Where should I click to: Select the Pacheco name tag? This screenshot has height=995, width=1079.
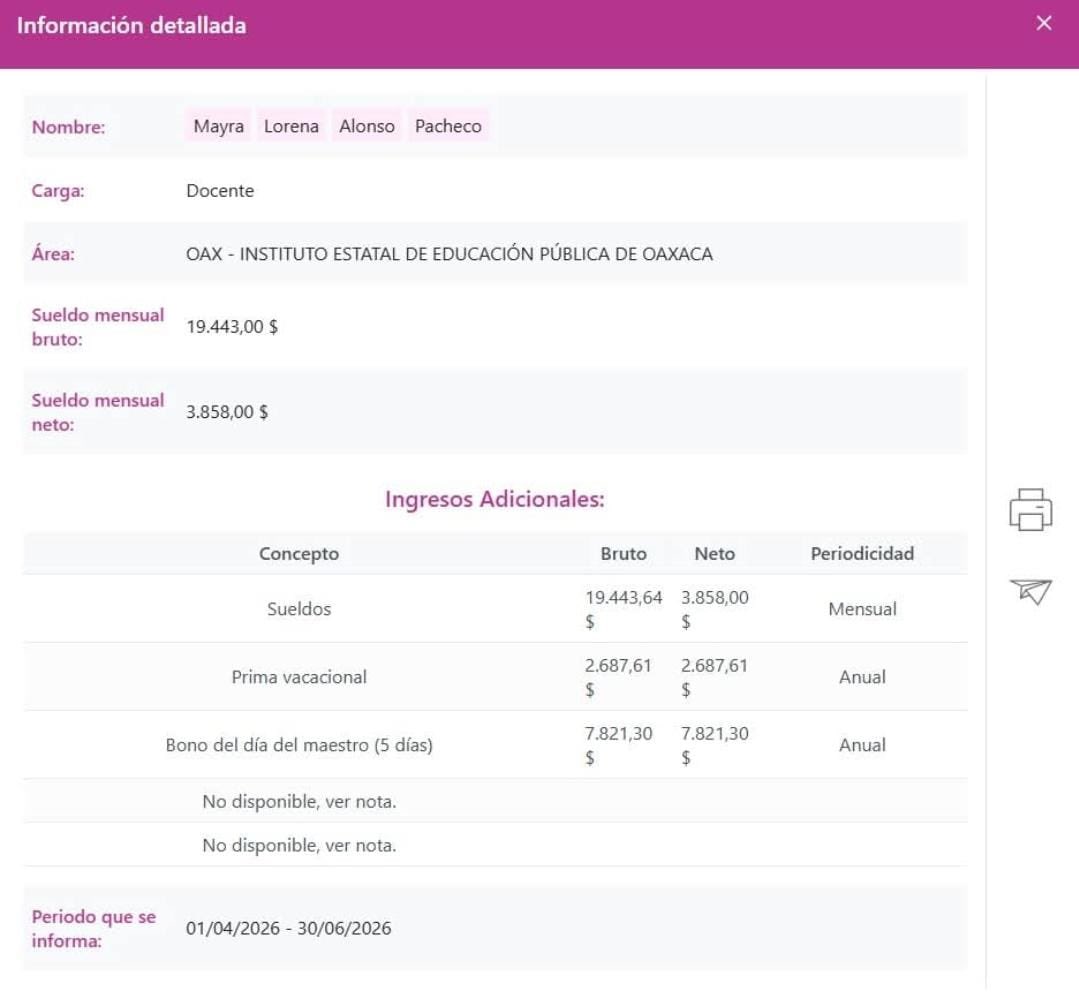click(448, 126)
